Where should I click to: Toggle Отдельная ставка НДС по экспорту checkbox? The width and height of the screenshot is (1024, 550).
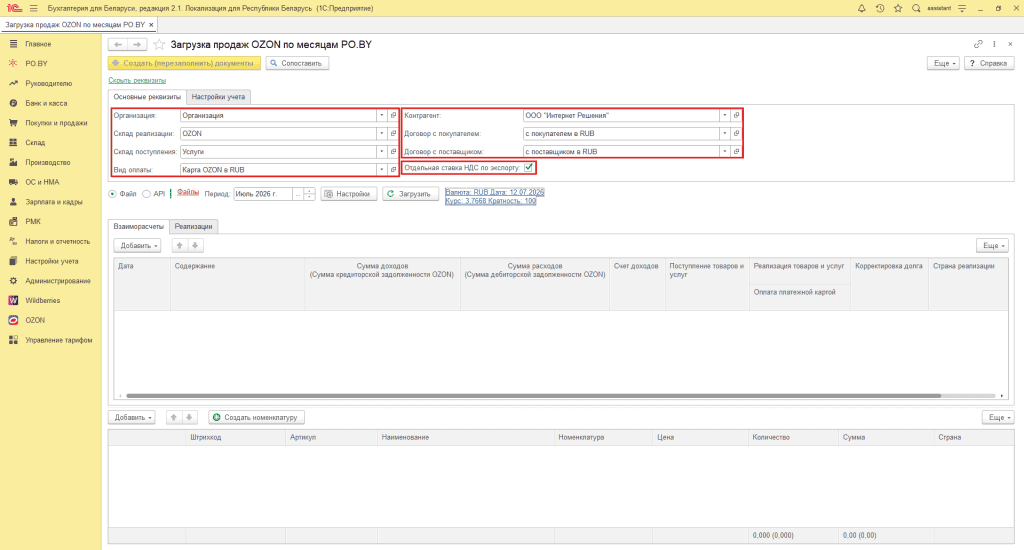pos(528,168)
